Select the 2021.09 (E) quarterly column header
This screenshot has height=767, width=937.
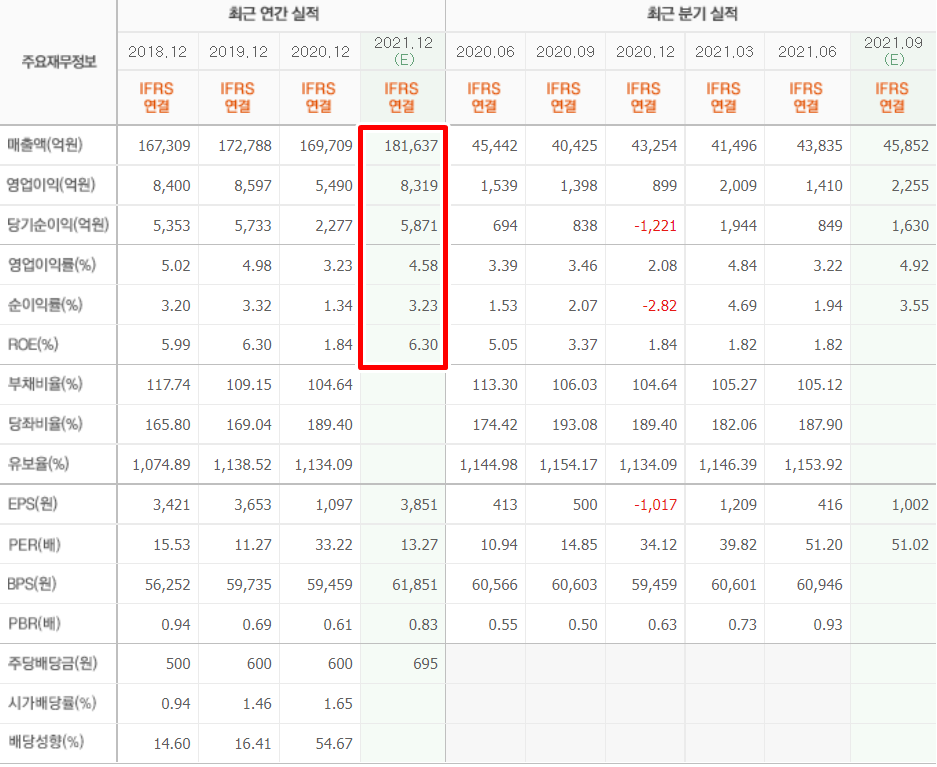(x=892, y=50)
